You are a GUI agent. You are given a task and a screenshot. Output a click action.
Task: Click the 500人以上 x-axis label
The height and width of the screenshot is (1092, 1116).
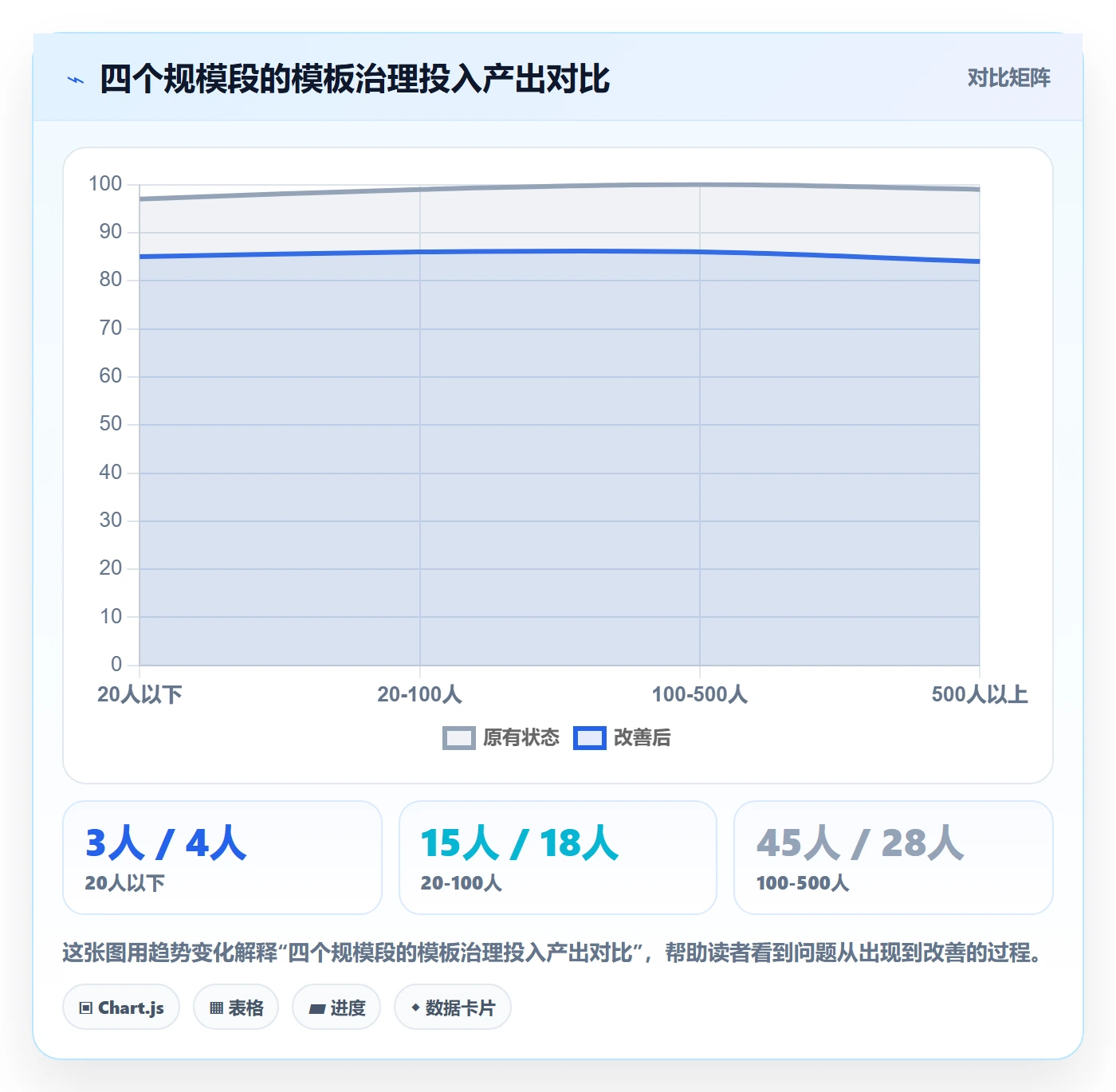980,694
